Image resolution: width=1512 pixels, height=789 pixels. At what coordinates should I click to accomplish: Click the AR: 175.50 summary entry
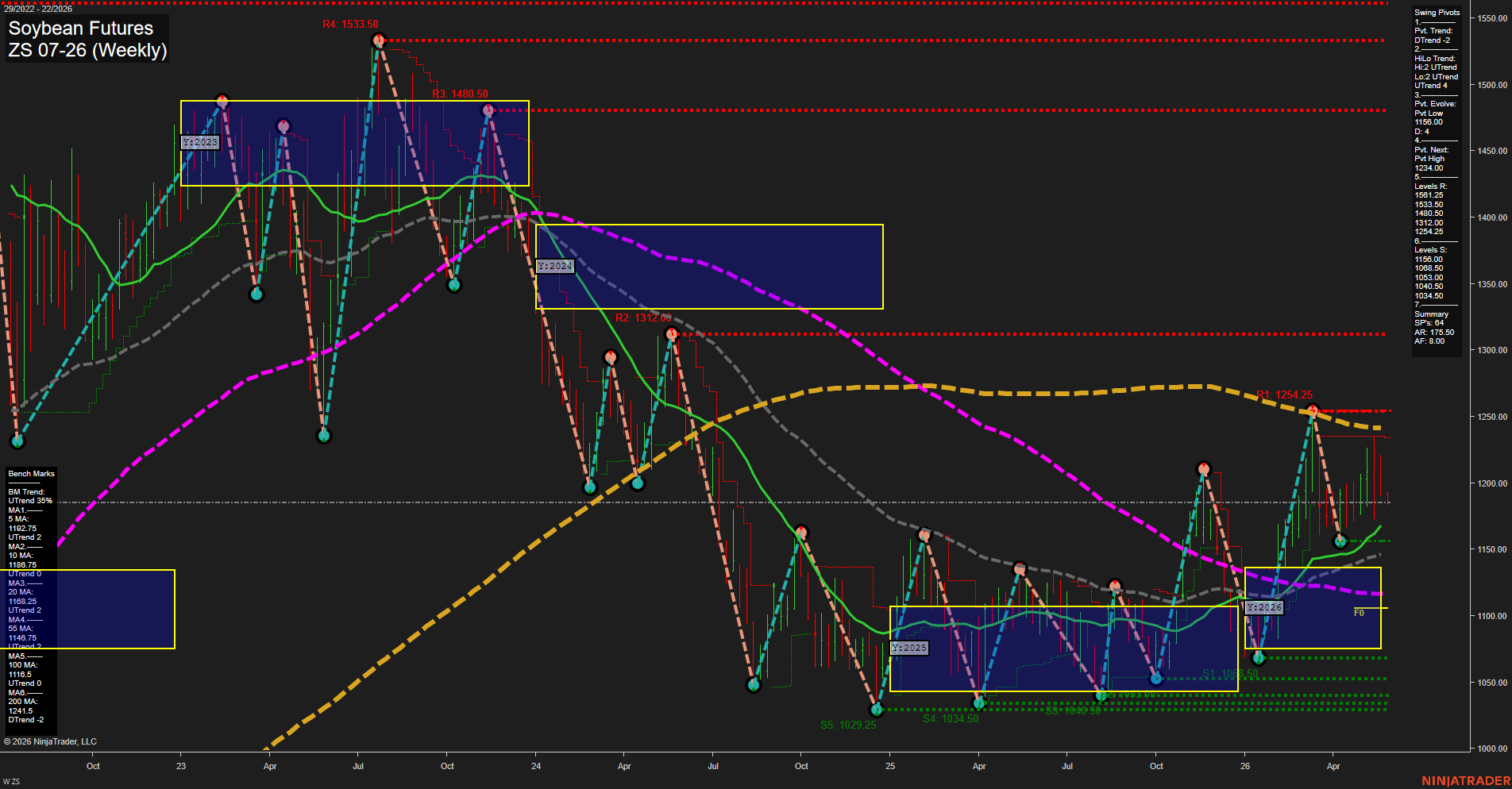click(1433, 333)
